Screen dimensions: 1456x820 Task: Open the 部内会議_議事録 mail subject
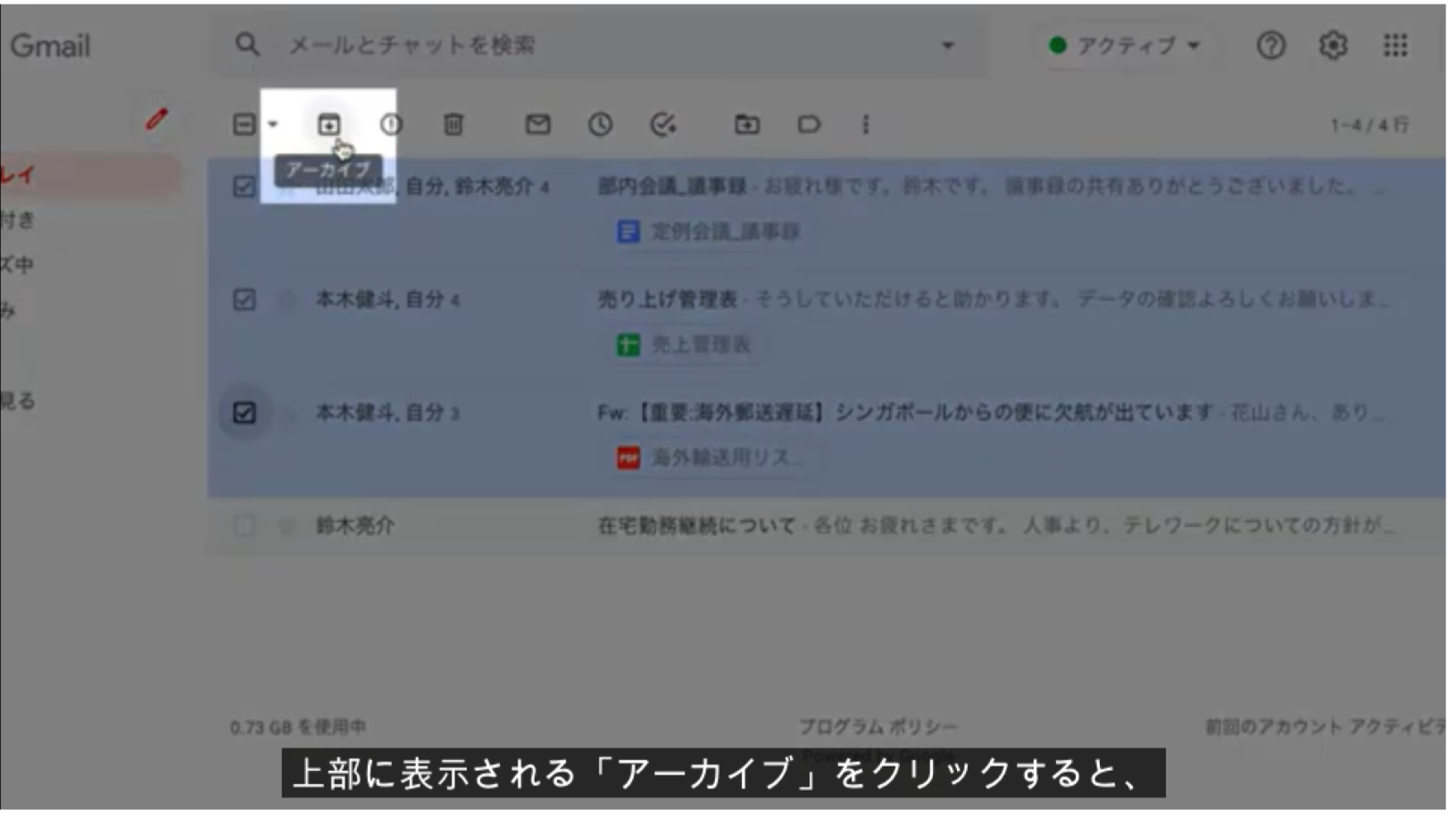pos(672,187)
